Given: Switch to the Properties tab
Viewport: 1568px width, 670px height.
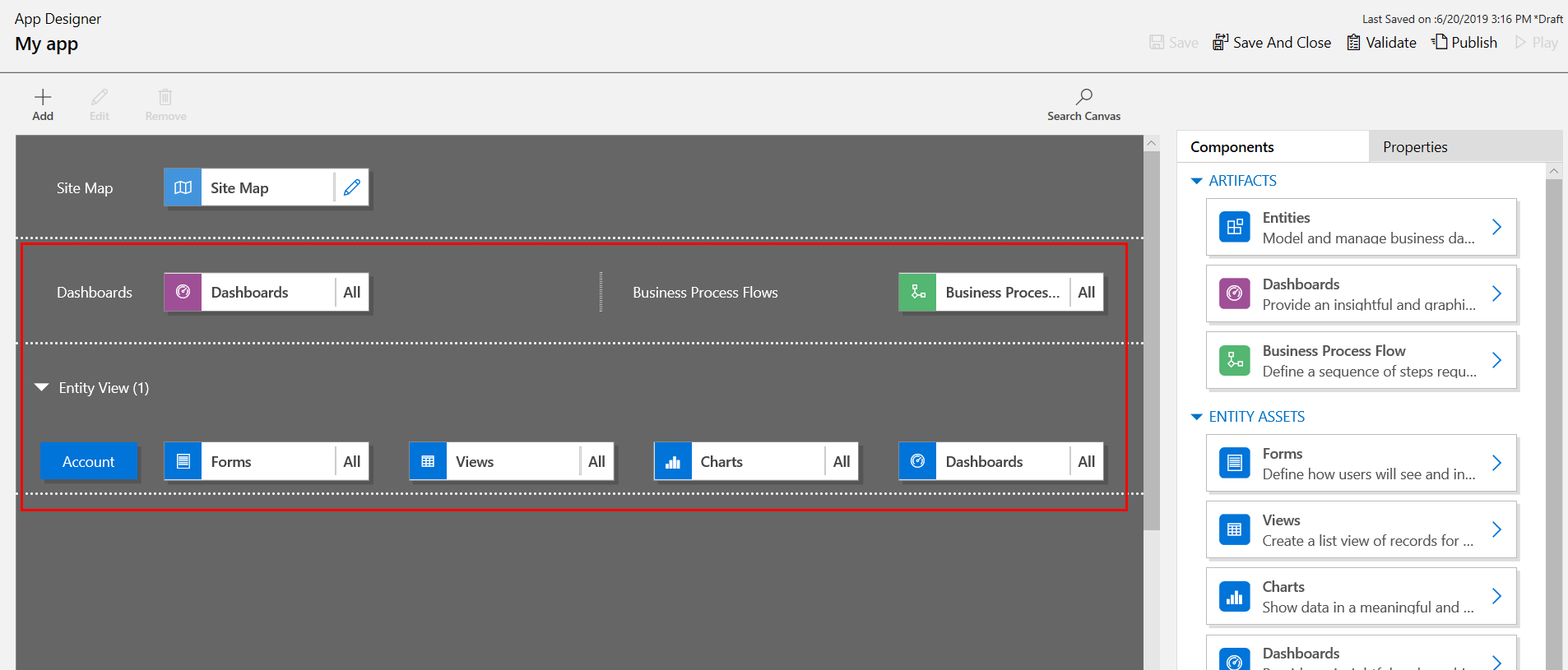Looking at the screenshot, I should pyautogui.click(x=1415, y=147).
